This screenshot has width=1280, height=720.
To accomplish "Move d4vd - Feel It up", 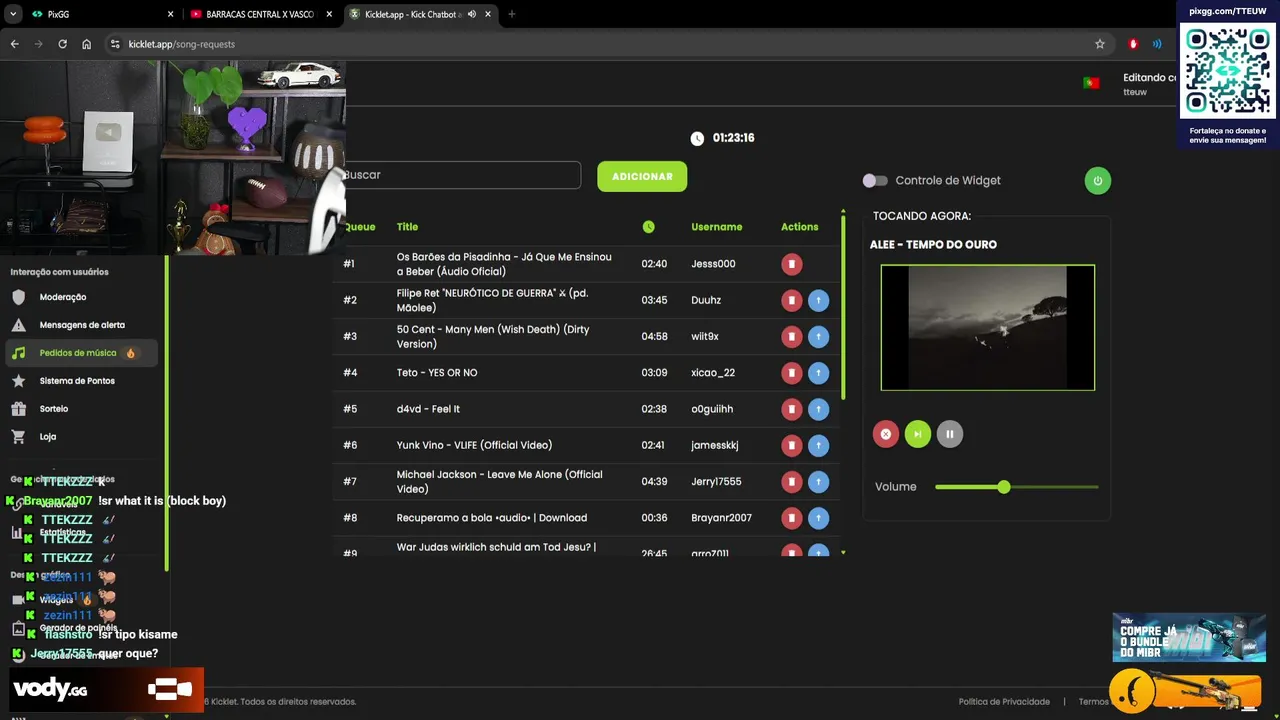I will coord(818,409).
